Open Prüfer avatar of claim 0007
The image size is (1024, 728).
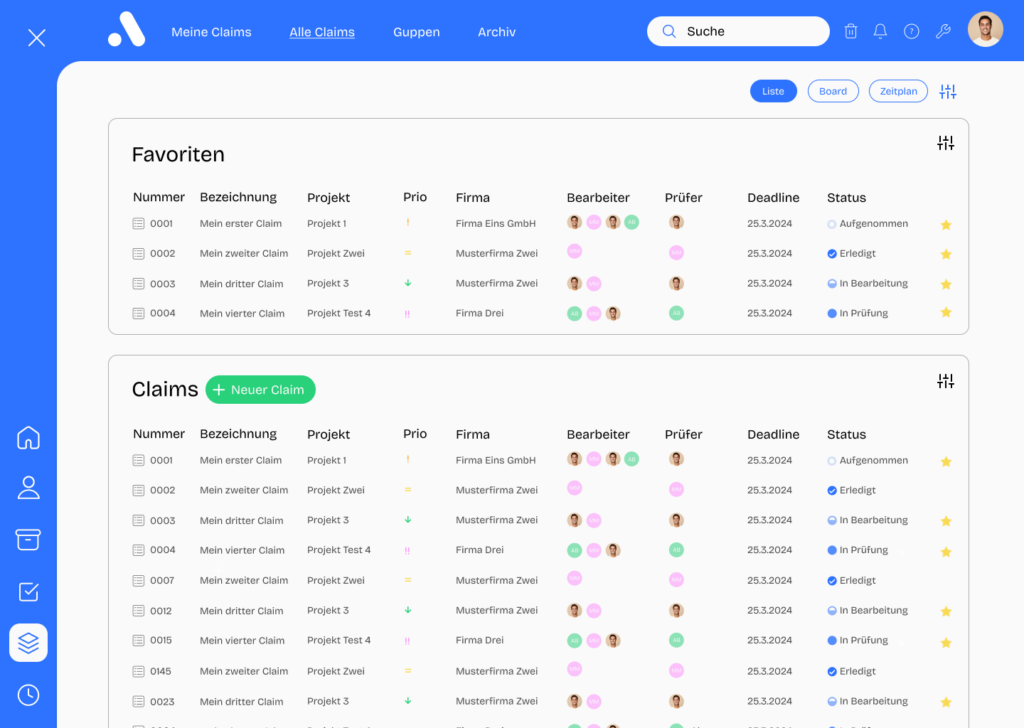[676, 579]
